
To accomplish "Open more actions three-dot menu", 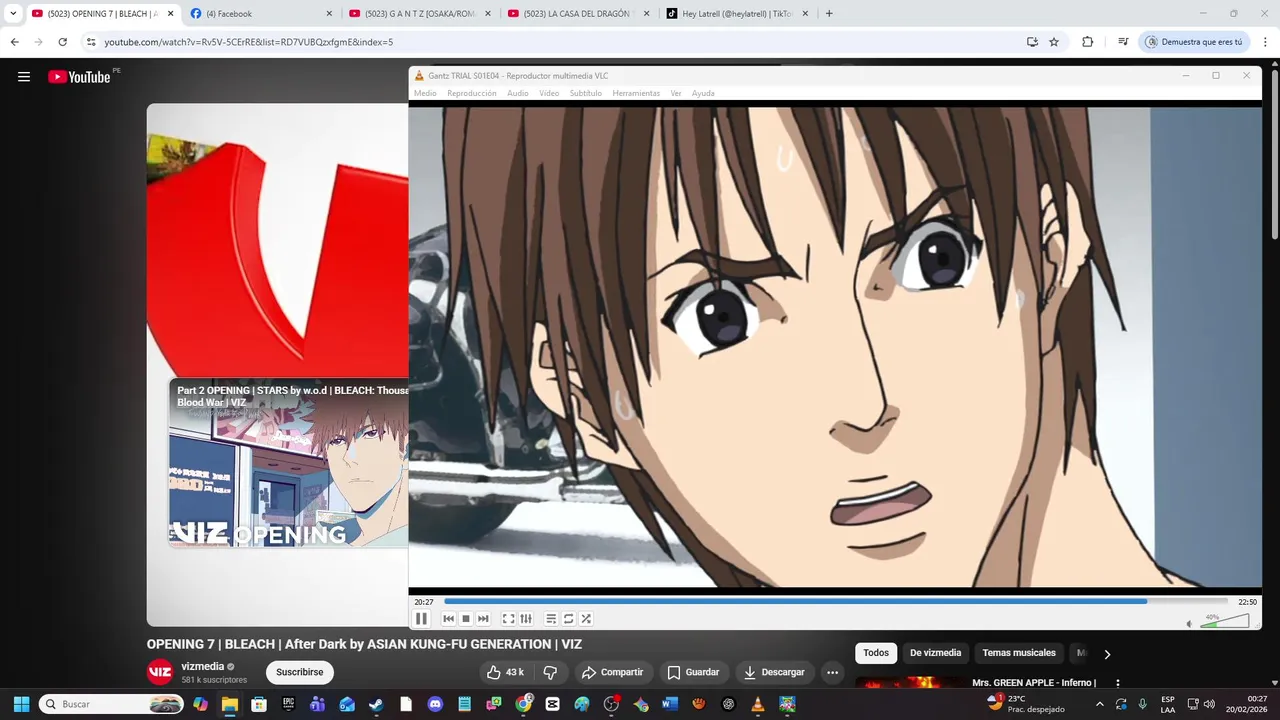I will [x=832, y=672].
